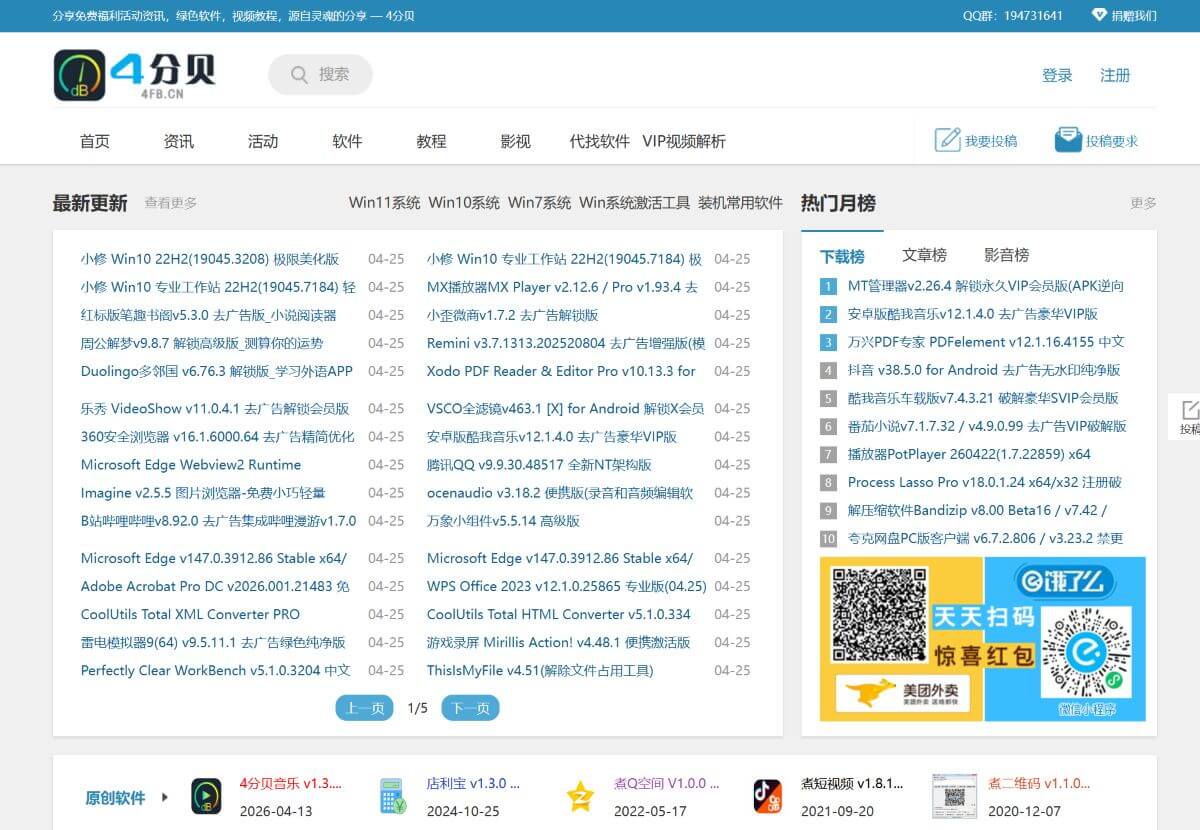Screen dimensions: 1200x830
Task: Open 乐秀 VideoShow v11.0.4.1 article
Action: 215,409
